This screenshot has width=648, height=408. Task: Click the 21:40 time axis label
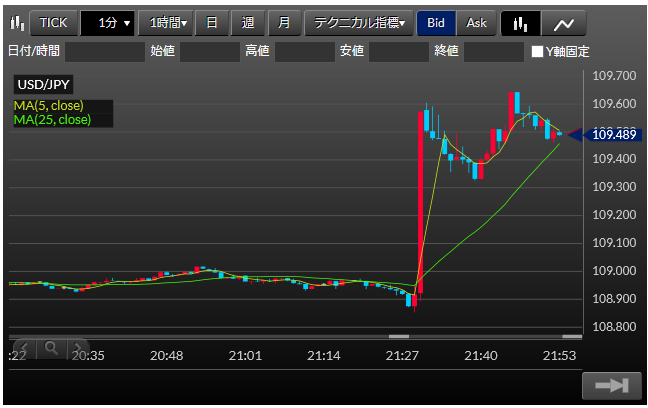[x=481, y=356]
